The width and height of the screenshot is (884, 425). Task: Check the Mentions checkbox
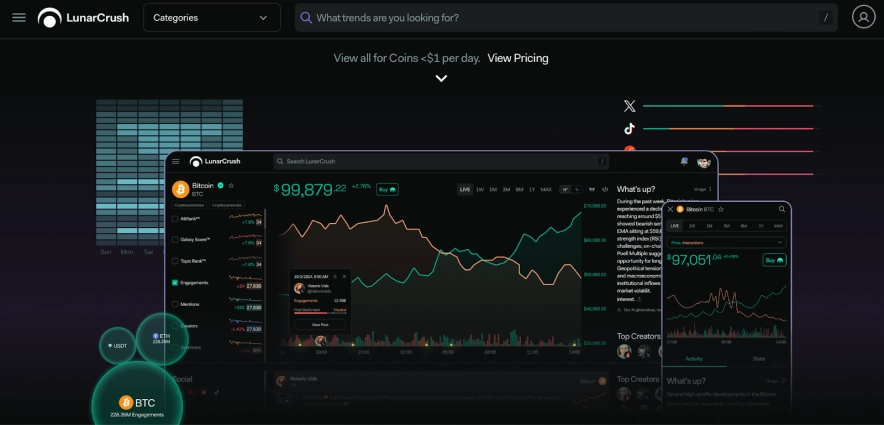[176, 304]
